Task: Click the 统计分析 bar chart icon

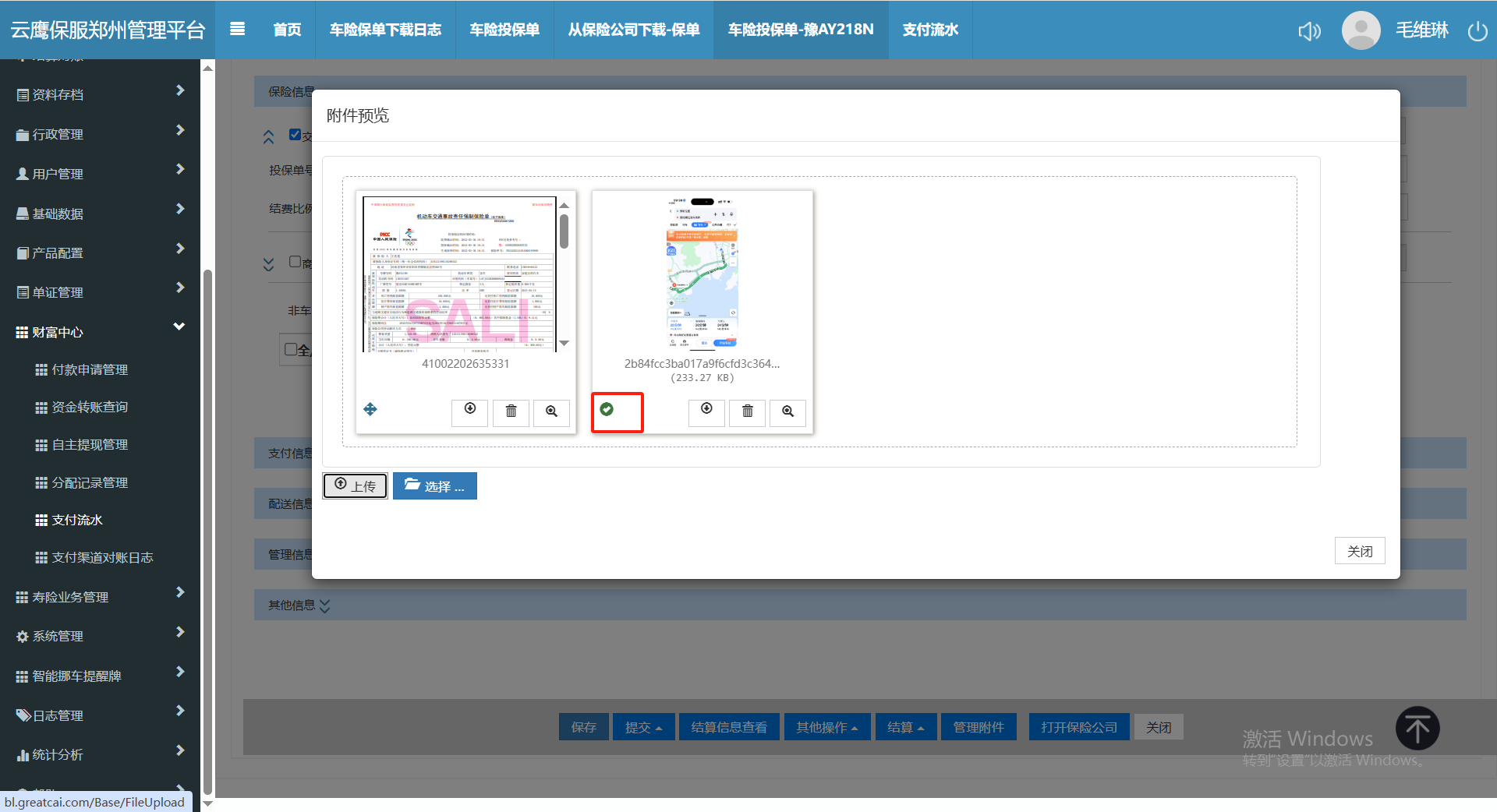Action: (23, 755)
